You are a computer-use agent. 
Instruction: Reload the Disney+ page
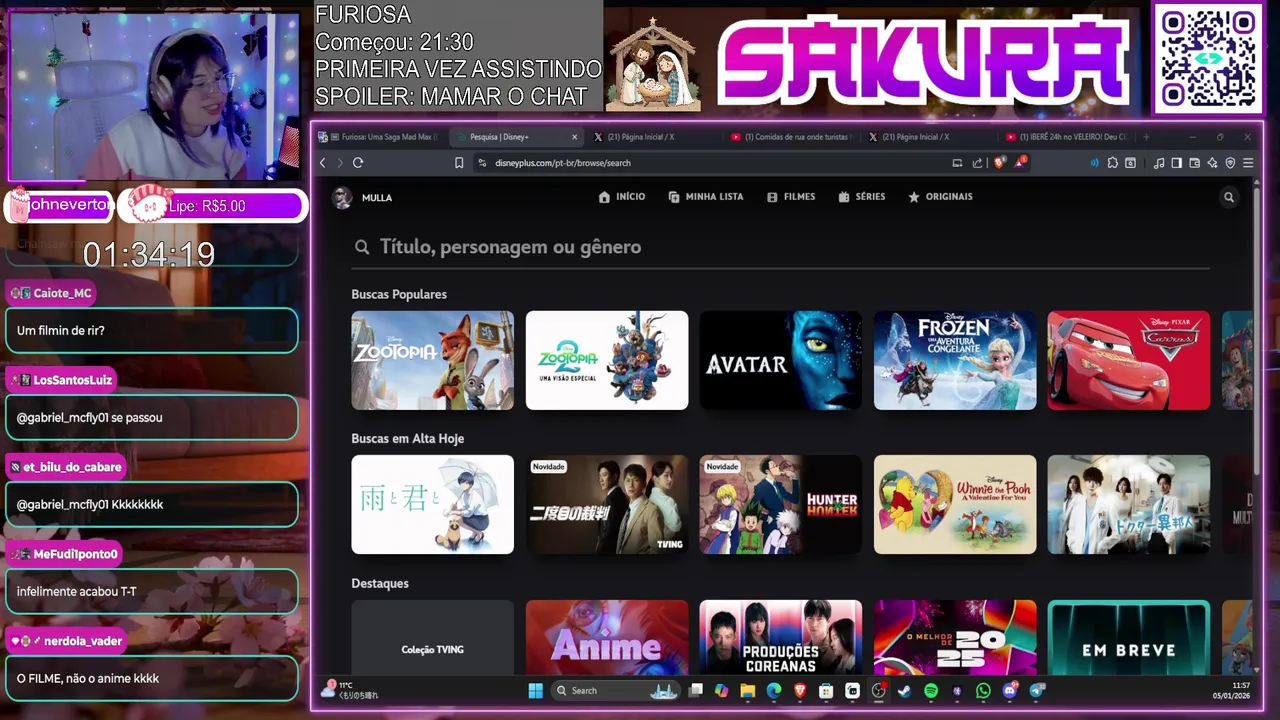tap(358, 163)
